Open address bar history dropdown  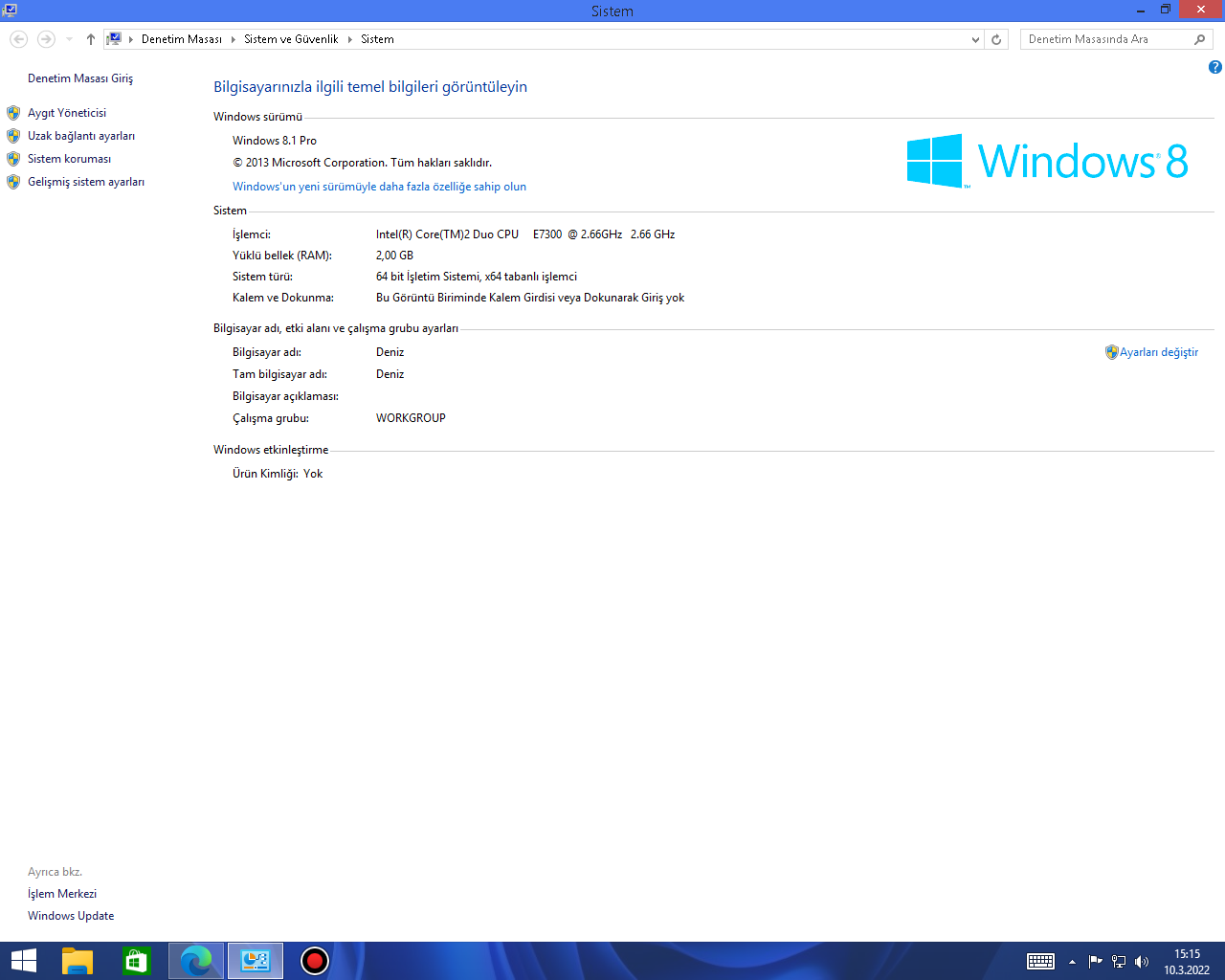(x=975, y=39)
